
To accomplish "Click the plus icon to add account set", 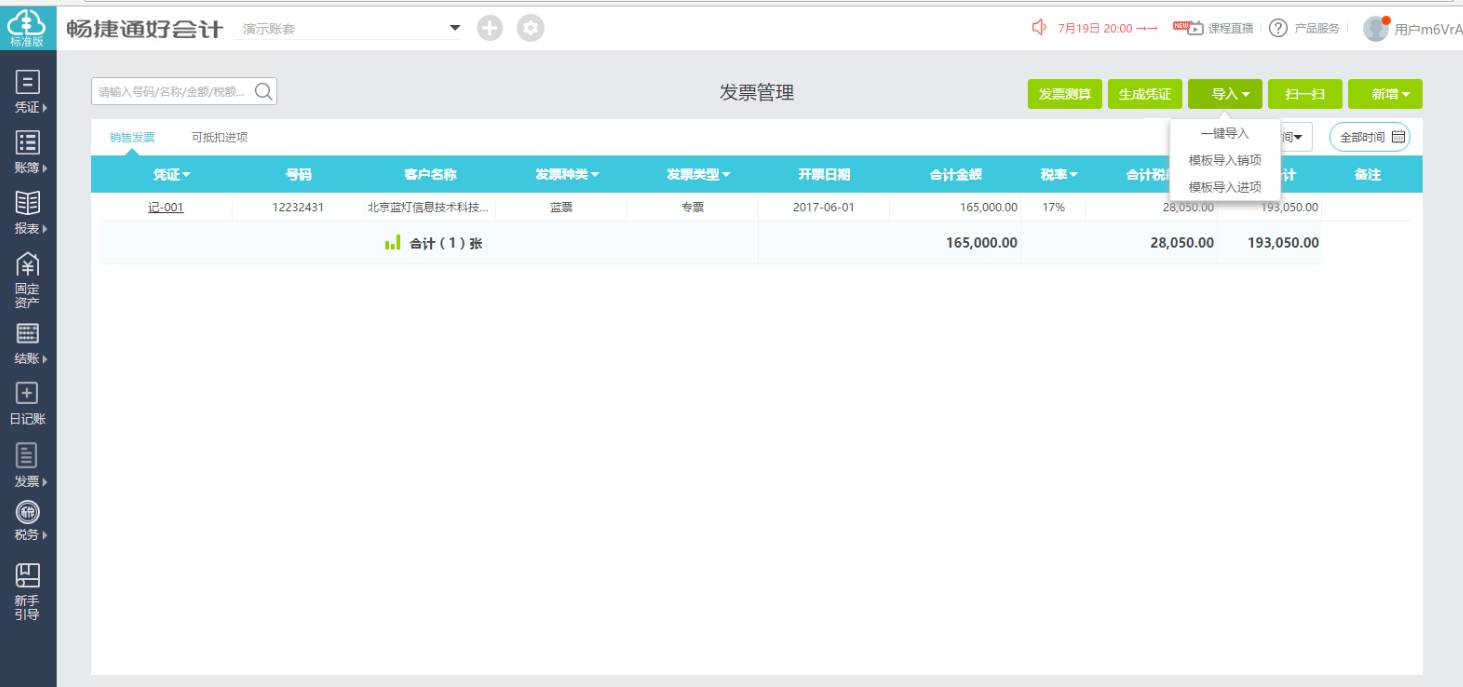I will coord(488,27).
